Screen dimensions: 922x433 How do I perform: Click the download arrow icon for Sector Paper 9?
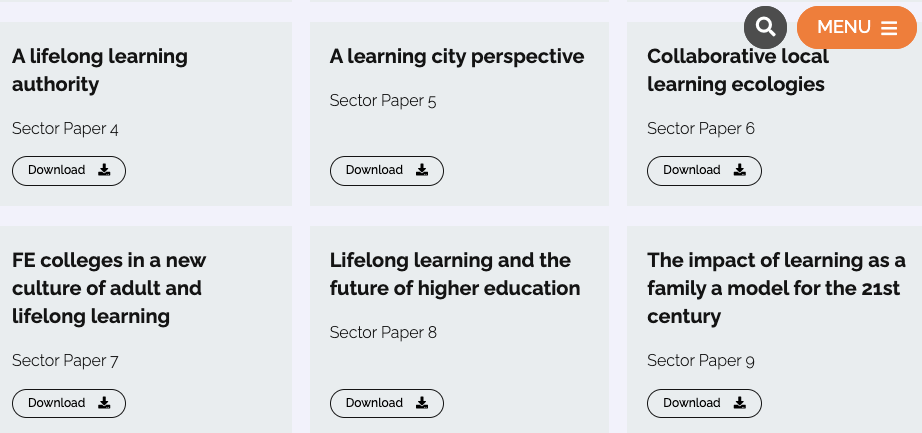point(740,403)
